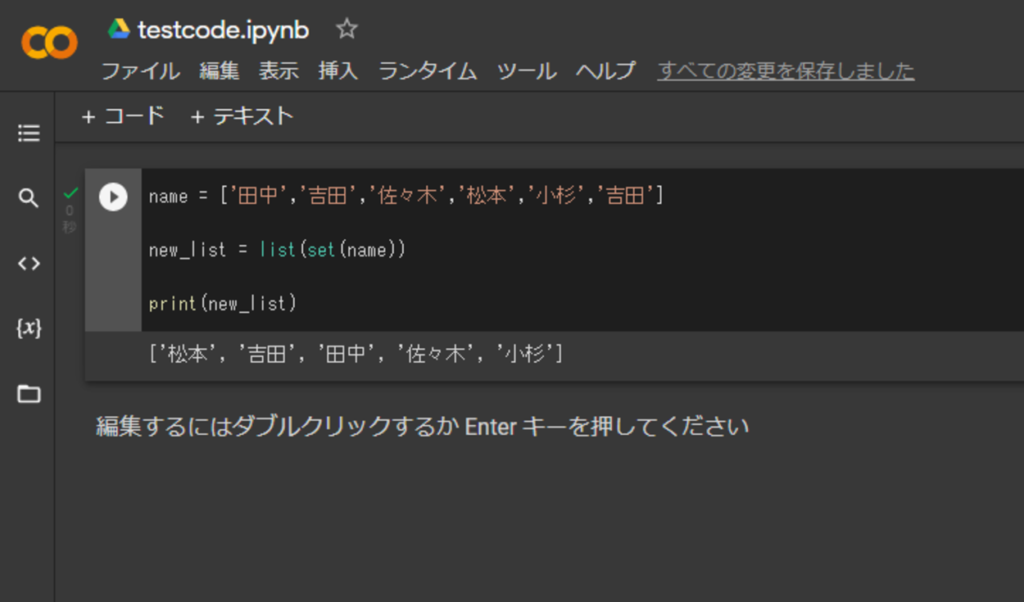Open the 表示 menu

coord(279,71)
